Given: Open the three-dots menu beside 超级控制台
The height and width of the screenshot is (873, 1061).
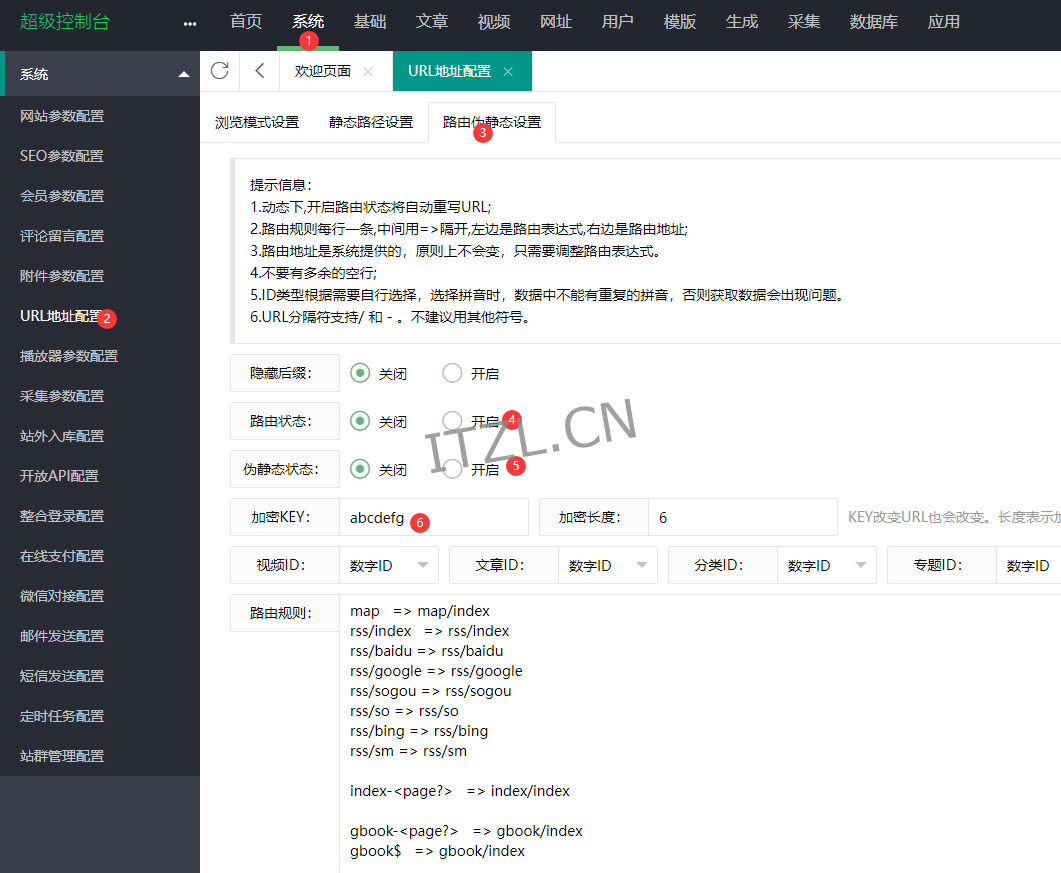Looking at the screenshot, I should 190,23.
